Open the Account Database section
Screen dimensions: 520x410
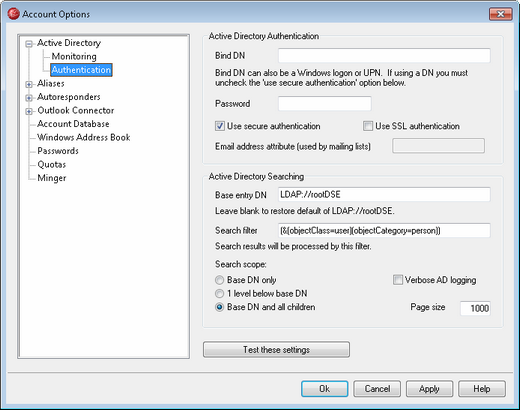tap(73, 124)
